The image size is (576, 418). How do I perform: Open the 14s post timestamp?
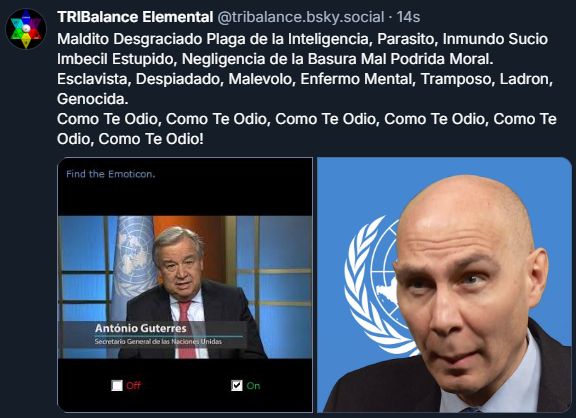tap(408, 17)
